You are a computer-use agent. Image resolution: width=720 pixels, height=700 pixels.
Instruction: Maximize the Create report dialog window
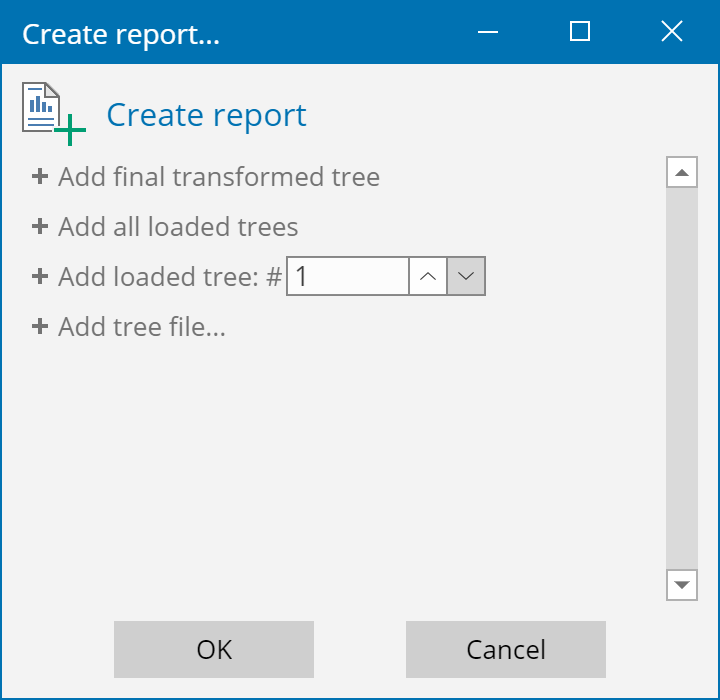click(580, 32)
